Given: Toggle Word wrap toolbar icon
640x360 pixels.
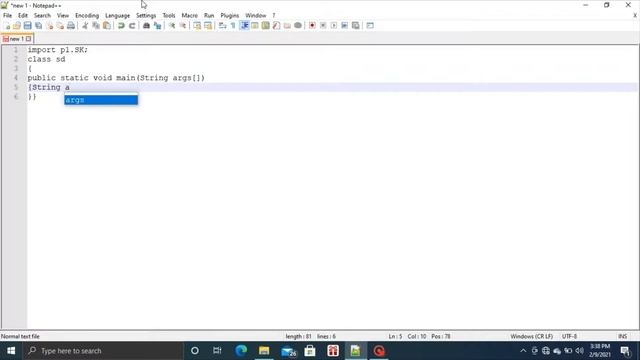Looking at the screenshot, I should (x=222, y=26).
